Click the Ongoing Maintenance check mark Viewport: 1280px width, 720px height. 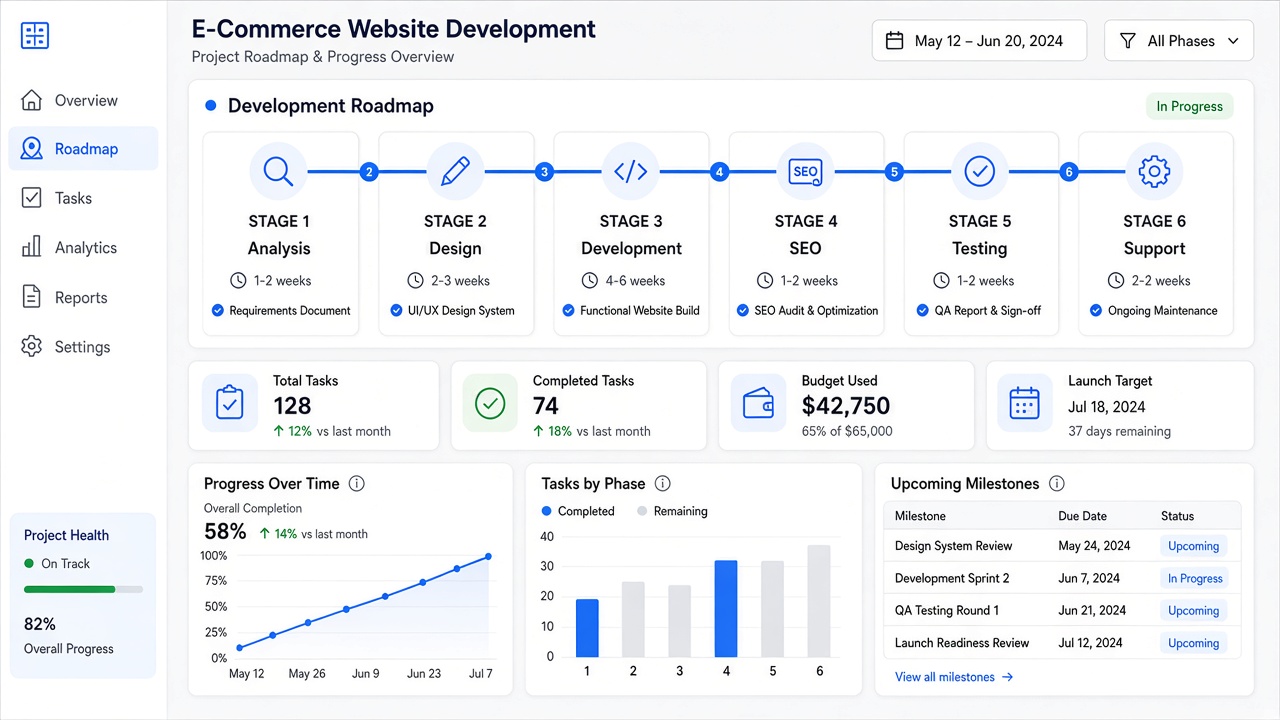(1096, 311)
